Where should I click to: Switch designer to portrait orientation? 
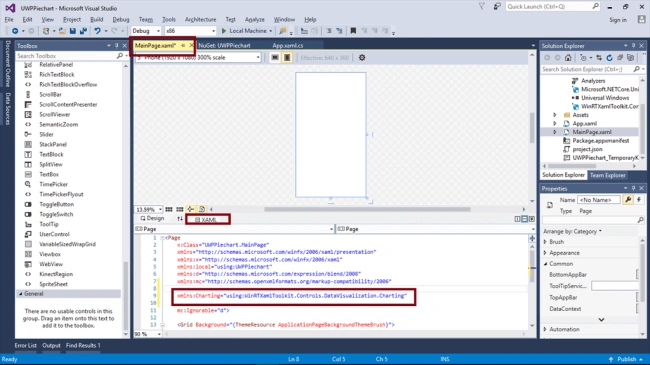(x=287, y=58)
